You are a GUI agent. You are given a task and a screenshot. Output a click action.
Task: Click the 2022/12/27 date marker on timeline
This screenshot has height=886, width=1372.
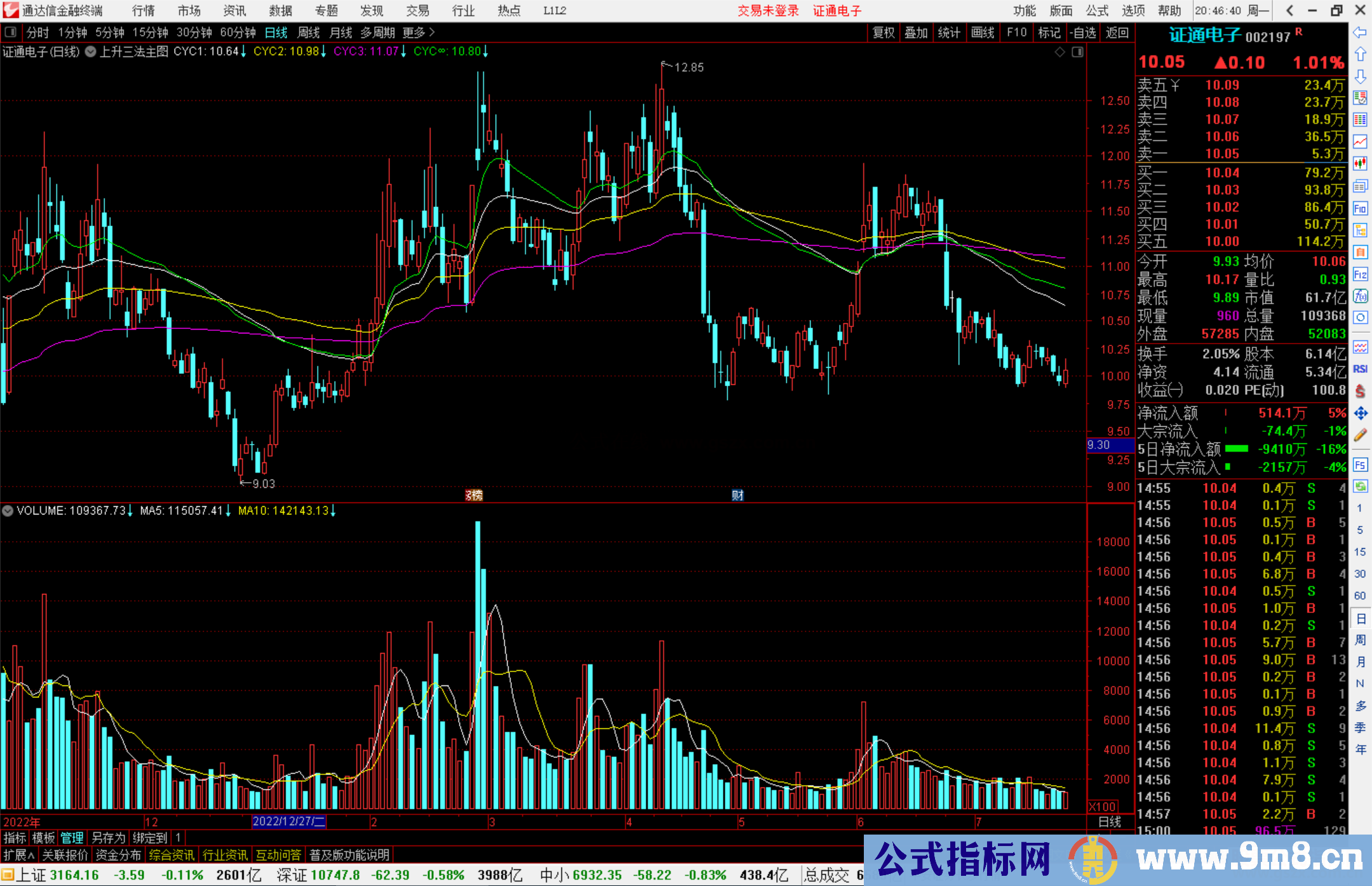click(289, 822)
